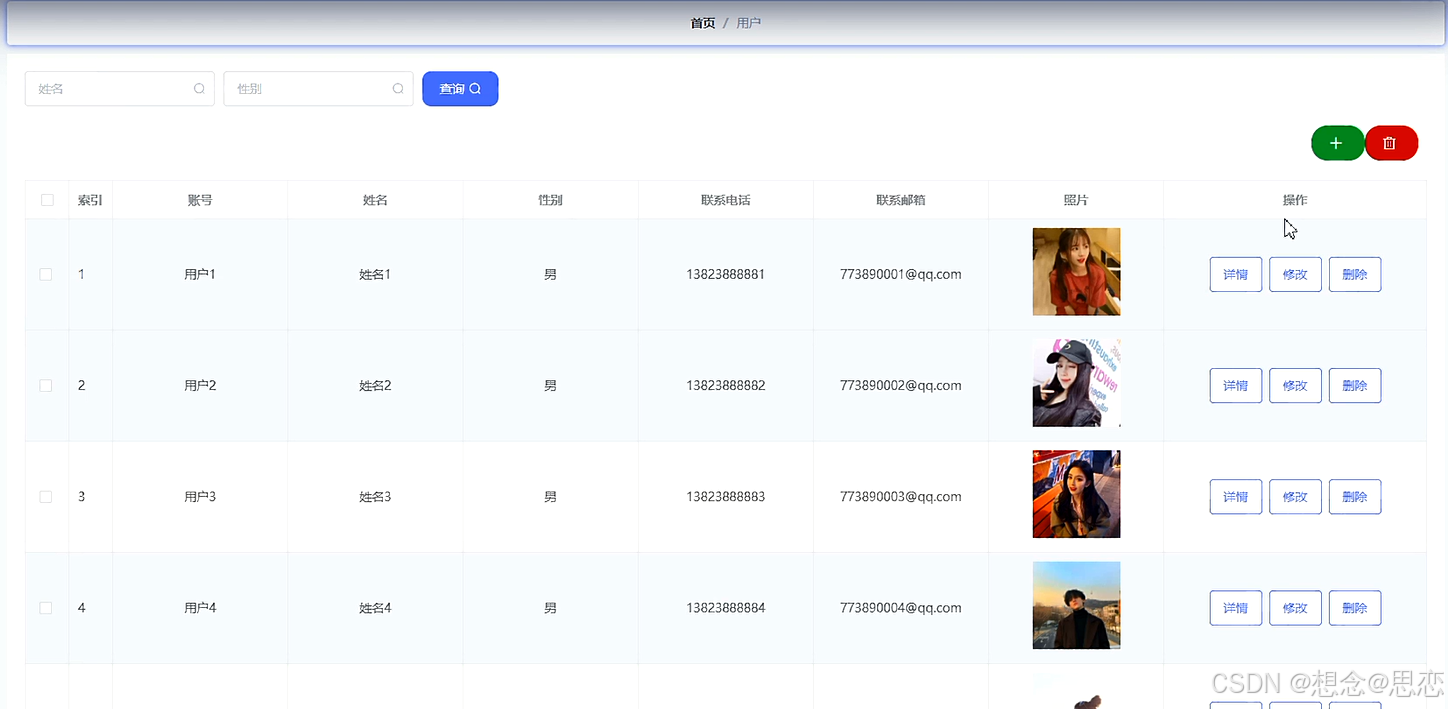Select name cell 姓名3
Image resolution: width=1448 pixels, height=709 pixels.
pos(375,496)
